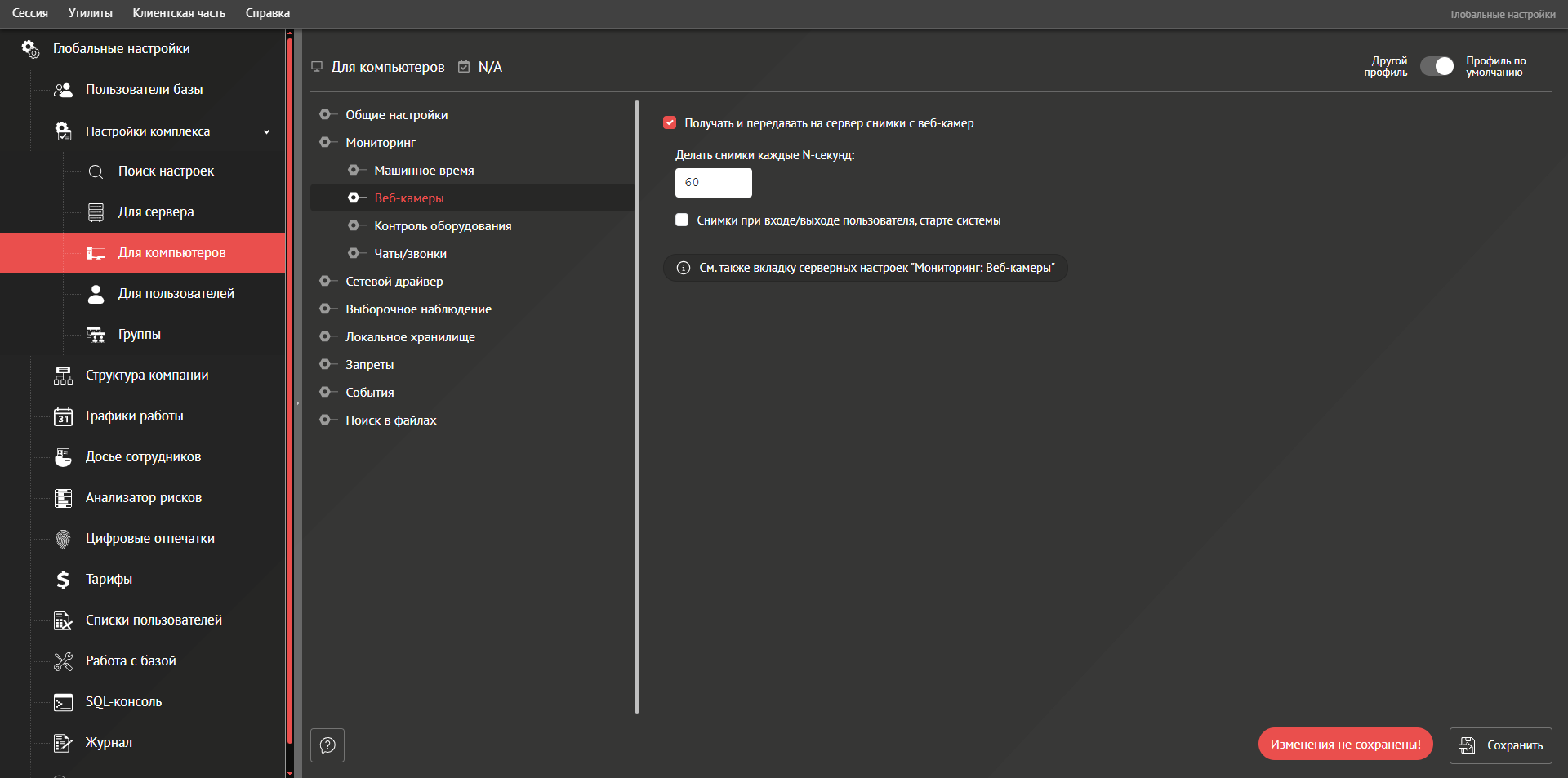The width and height of the screenshot is (1568, 778).
Task: Click the Сохранить button
Action: pyautogui.click(x=1500, y=745)
